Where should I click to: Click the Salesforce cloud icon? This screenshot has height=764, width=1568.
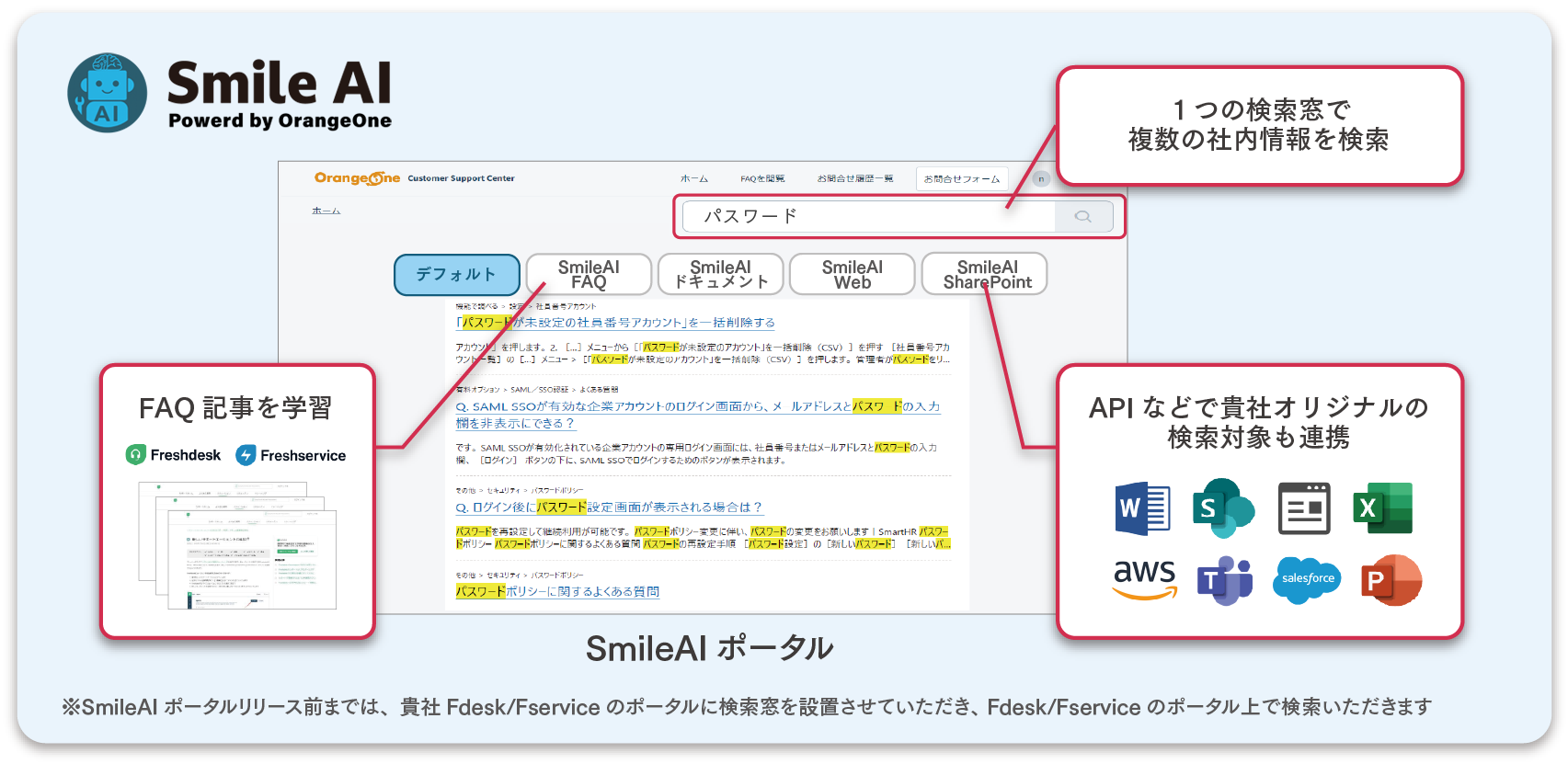click(1307, 579)
